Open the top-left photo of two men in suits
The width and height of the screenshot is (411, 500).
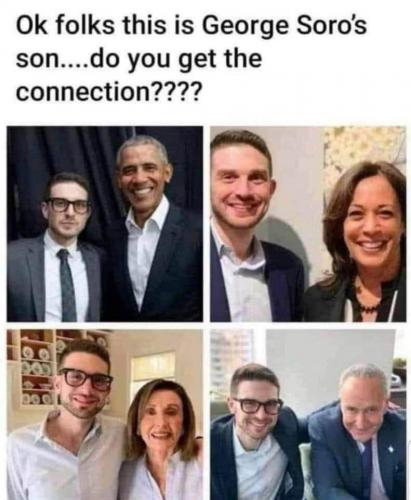[x=105, y=224]
